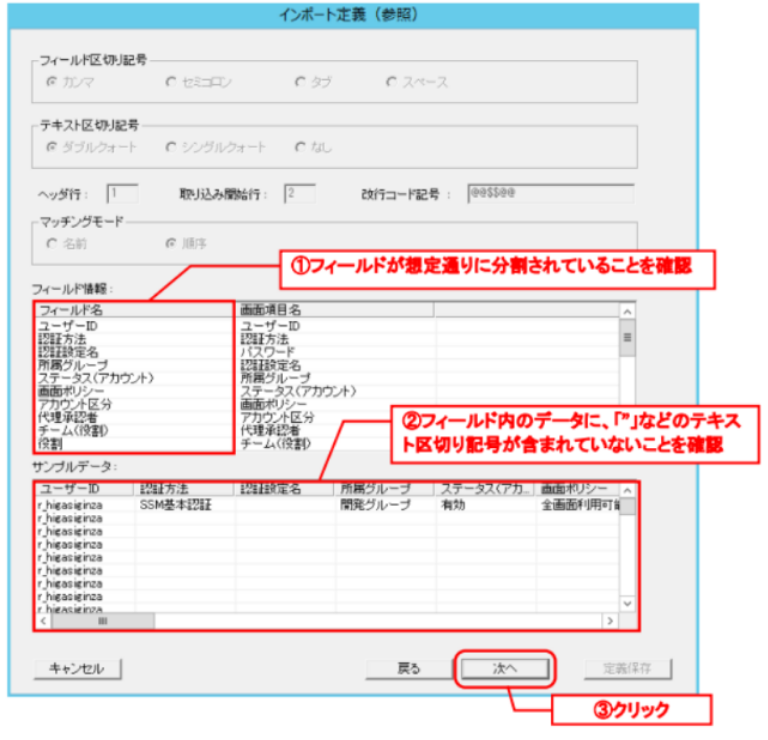Click sample data scroll right arrow

point(610,621)
